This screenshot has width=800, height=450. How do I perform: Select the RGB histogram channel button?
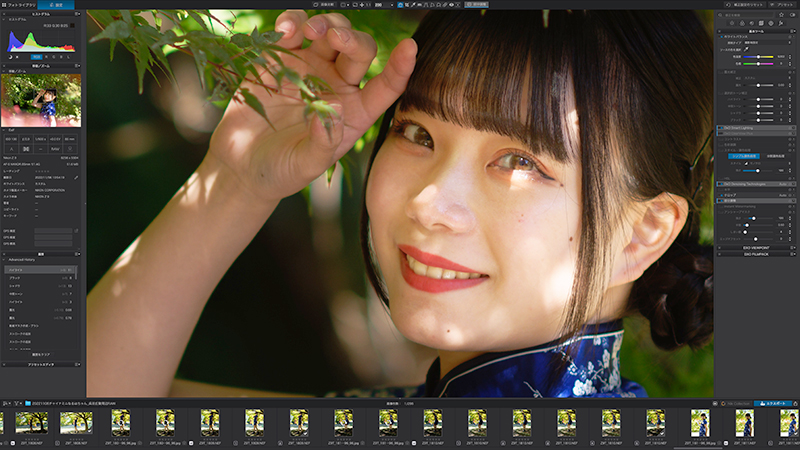tap(37, 57)
